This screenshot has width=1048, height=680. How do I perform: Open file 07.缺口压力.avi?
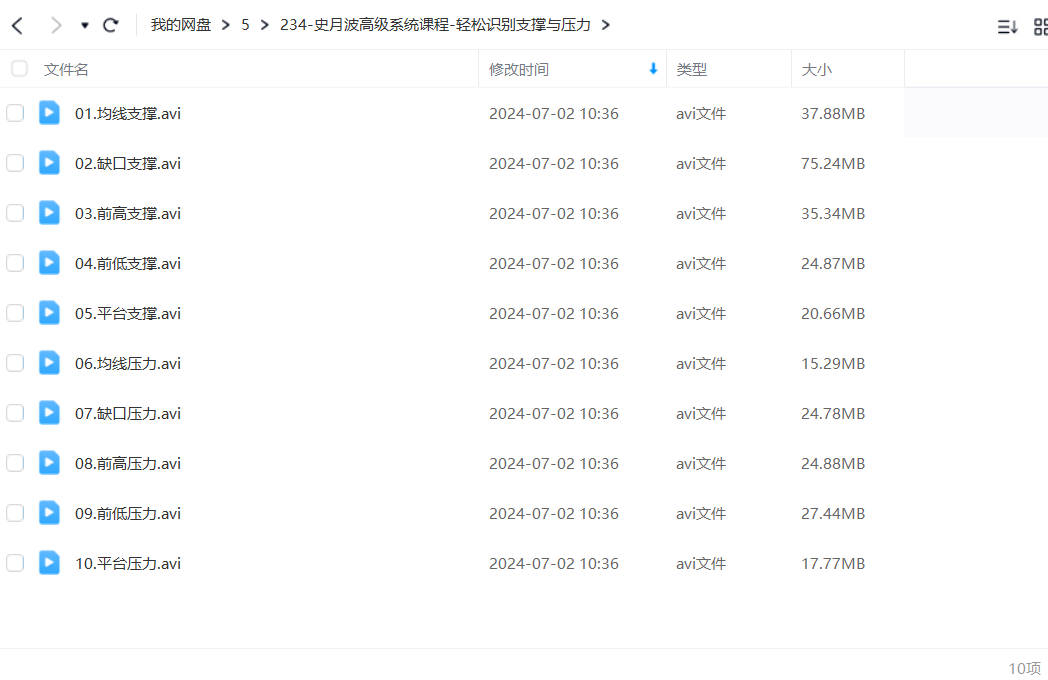click(128, 413)
